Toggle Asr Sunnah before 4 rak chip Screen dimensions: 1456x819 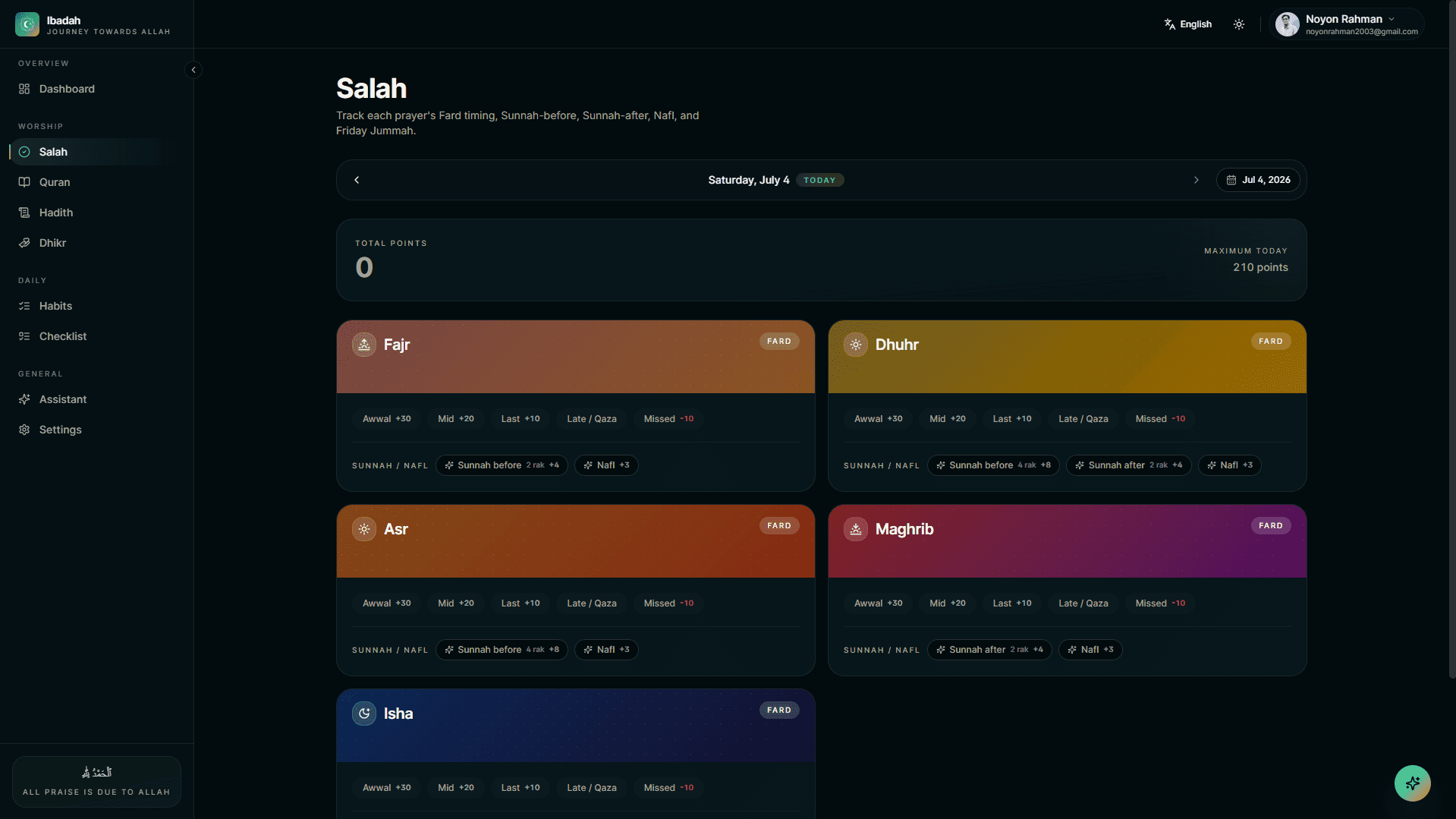pyautogui.click(x=502, y=650)
